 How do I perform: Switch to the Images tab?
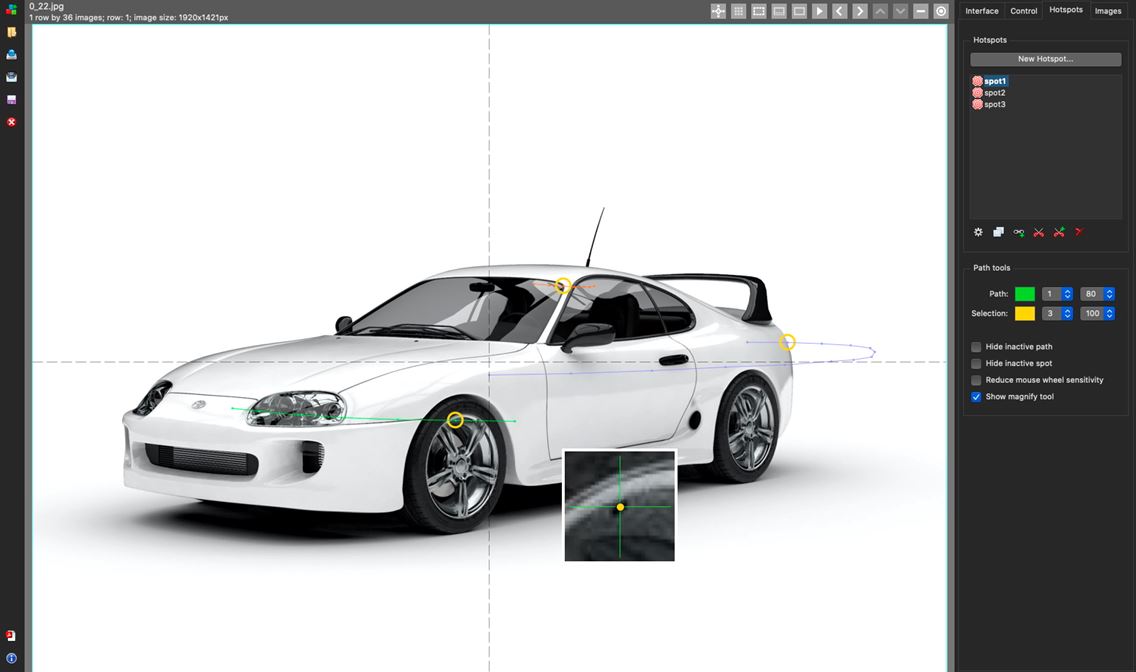point(1108,11)
